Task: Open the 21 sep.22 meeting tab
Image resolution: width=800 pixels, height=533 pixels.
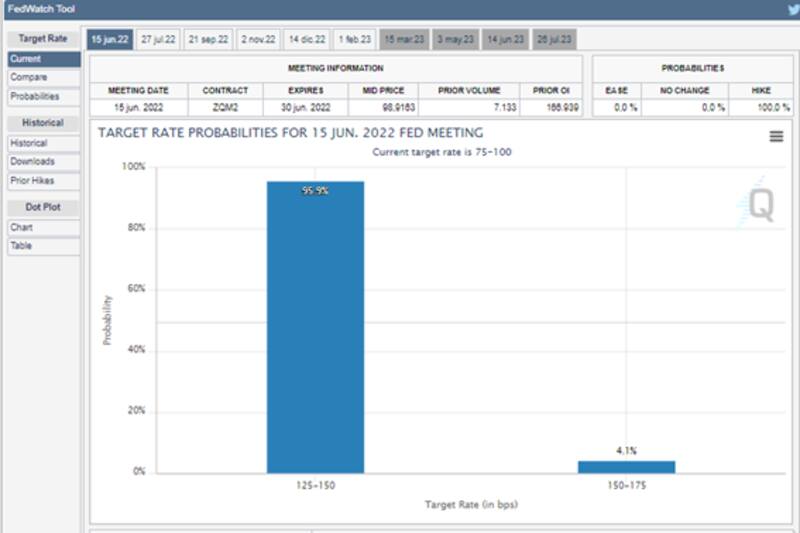Action: pyautogui.click(x=208, y=39)
